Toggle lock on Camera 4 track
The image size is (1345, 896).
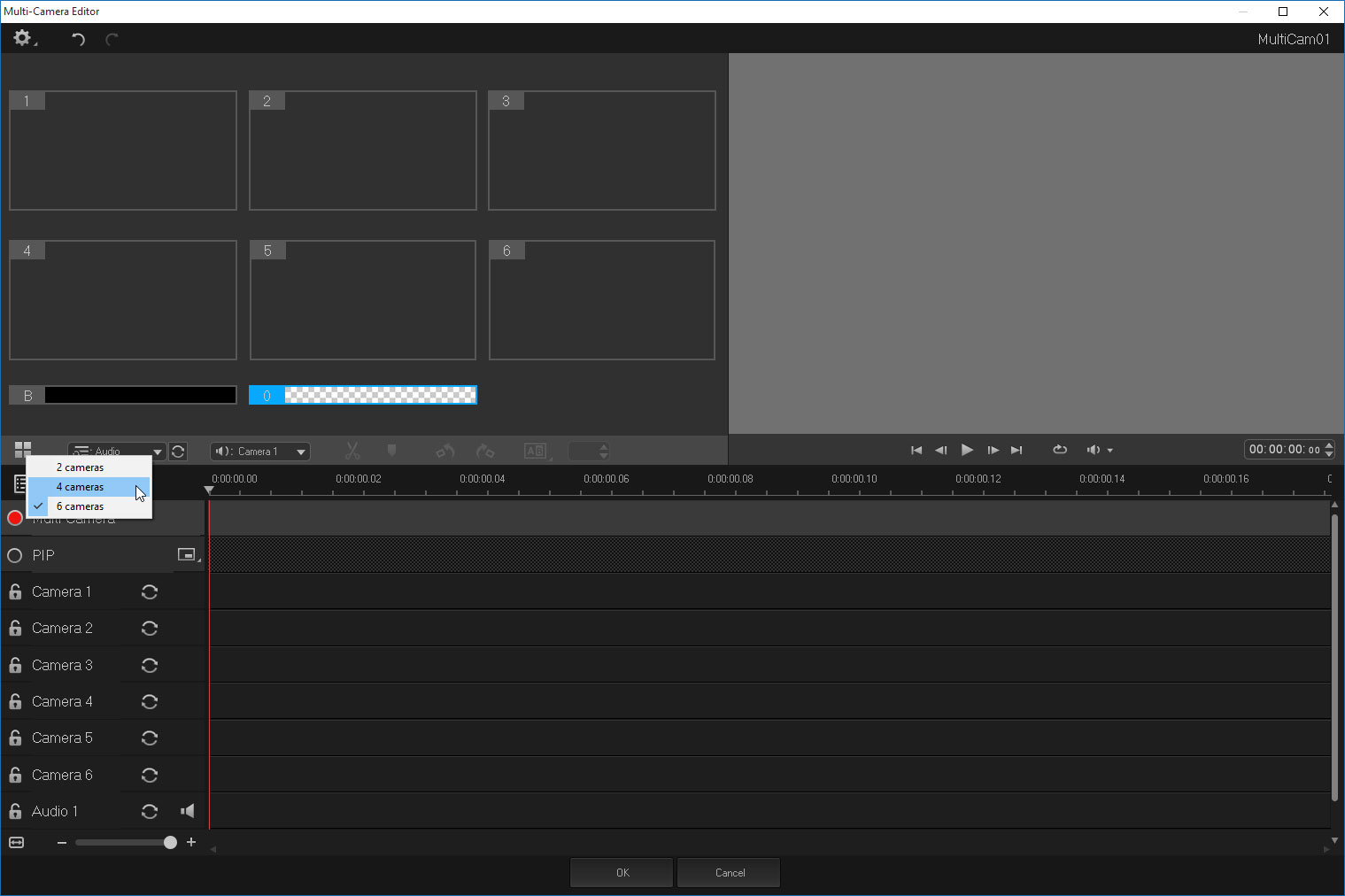[x=15, y=701]
